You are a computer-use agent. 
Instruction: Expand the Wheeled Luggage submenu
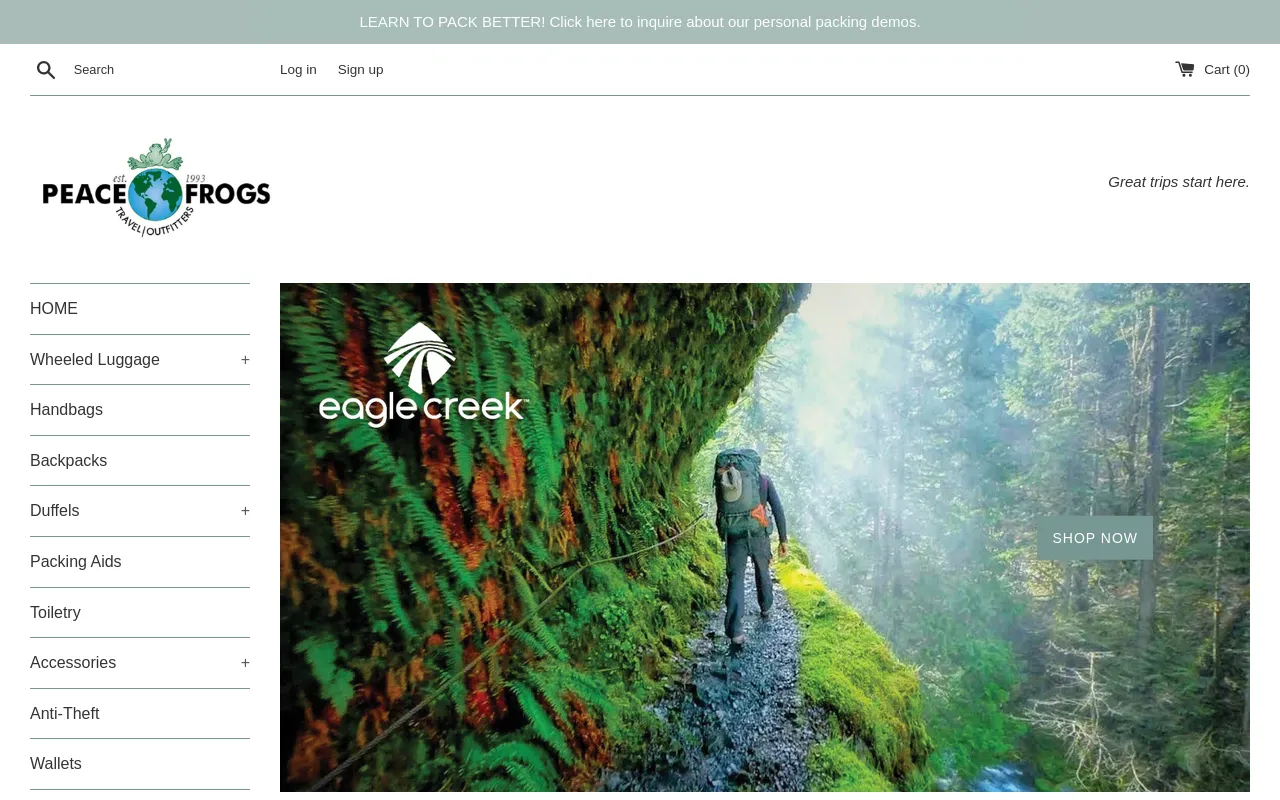tap(245, 360)
